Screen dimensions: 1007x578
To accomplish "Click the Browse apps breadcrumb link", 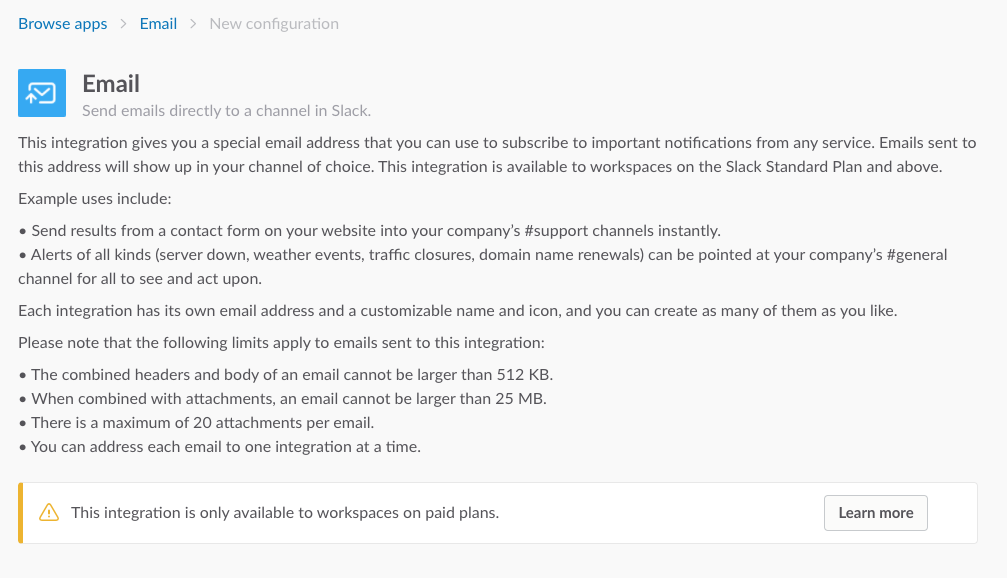I will [62, 24].
